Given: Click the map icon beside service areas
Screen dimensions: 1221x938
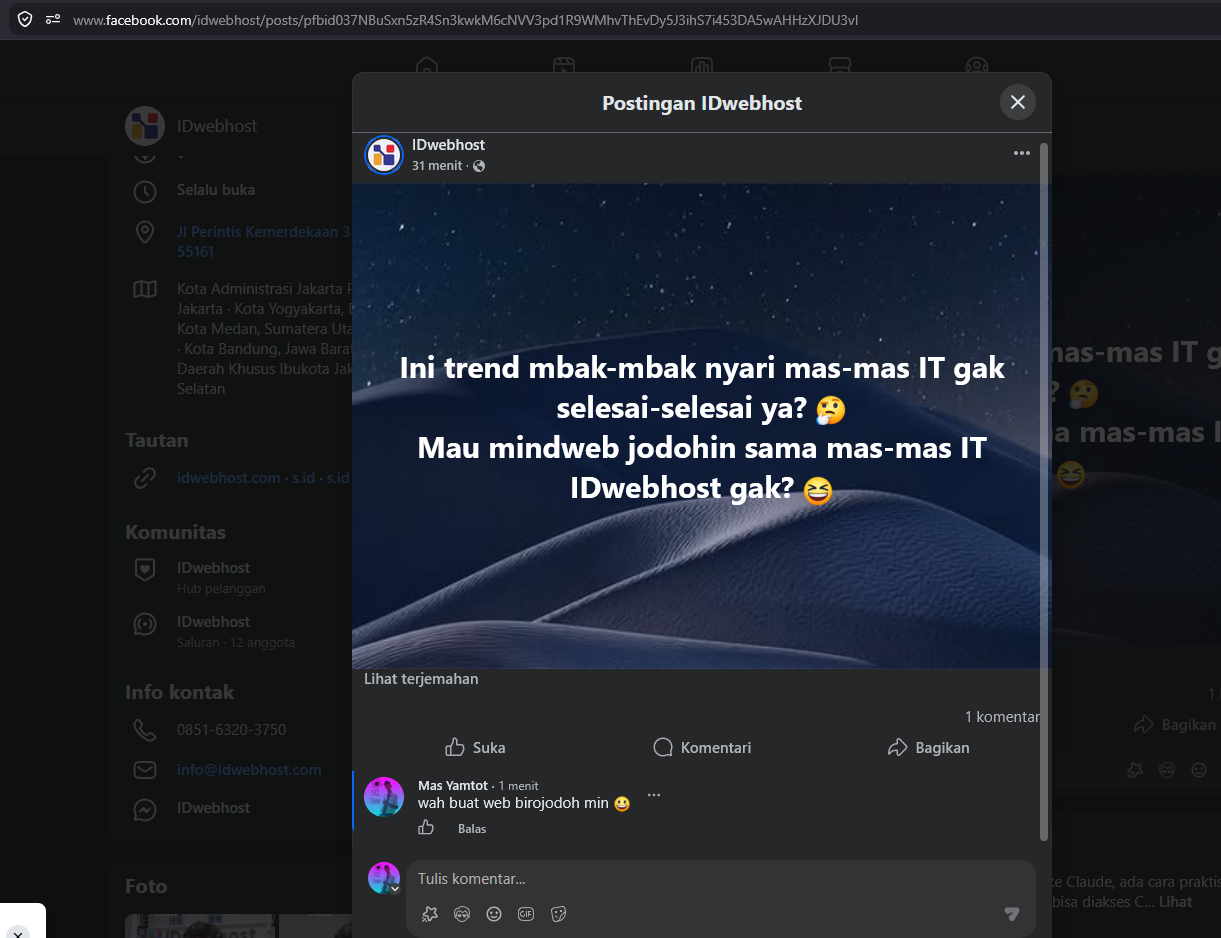Looking at the screenshot, I should 145,289.
